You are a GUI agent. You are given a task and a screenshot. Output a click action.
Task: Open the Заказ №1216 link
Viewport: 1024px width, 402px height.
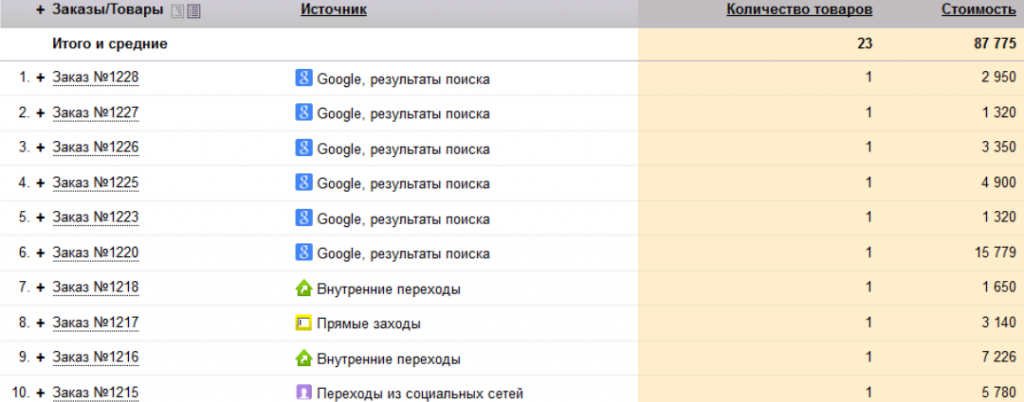[x=95, y=358]
